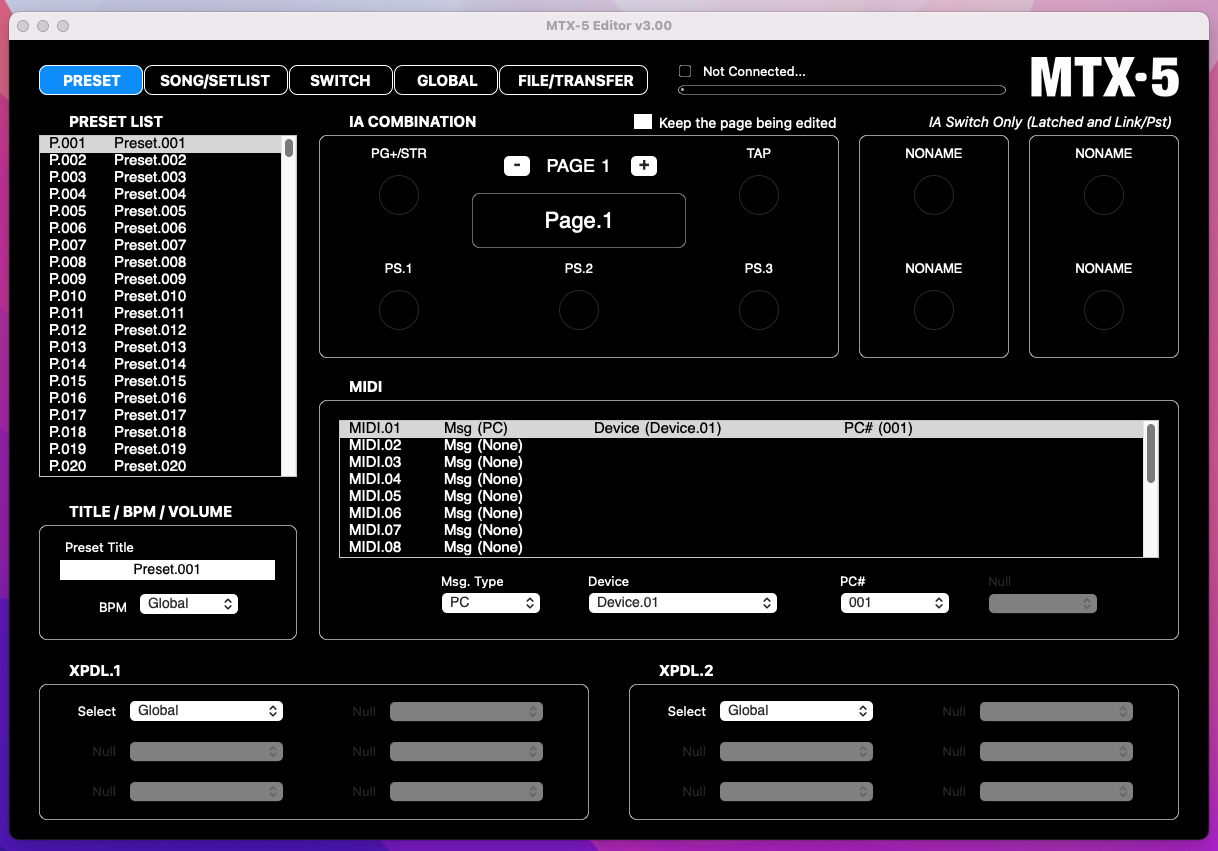
Task: Open the GLOBAL tab
Action: coord(447,80)
